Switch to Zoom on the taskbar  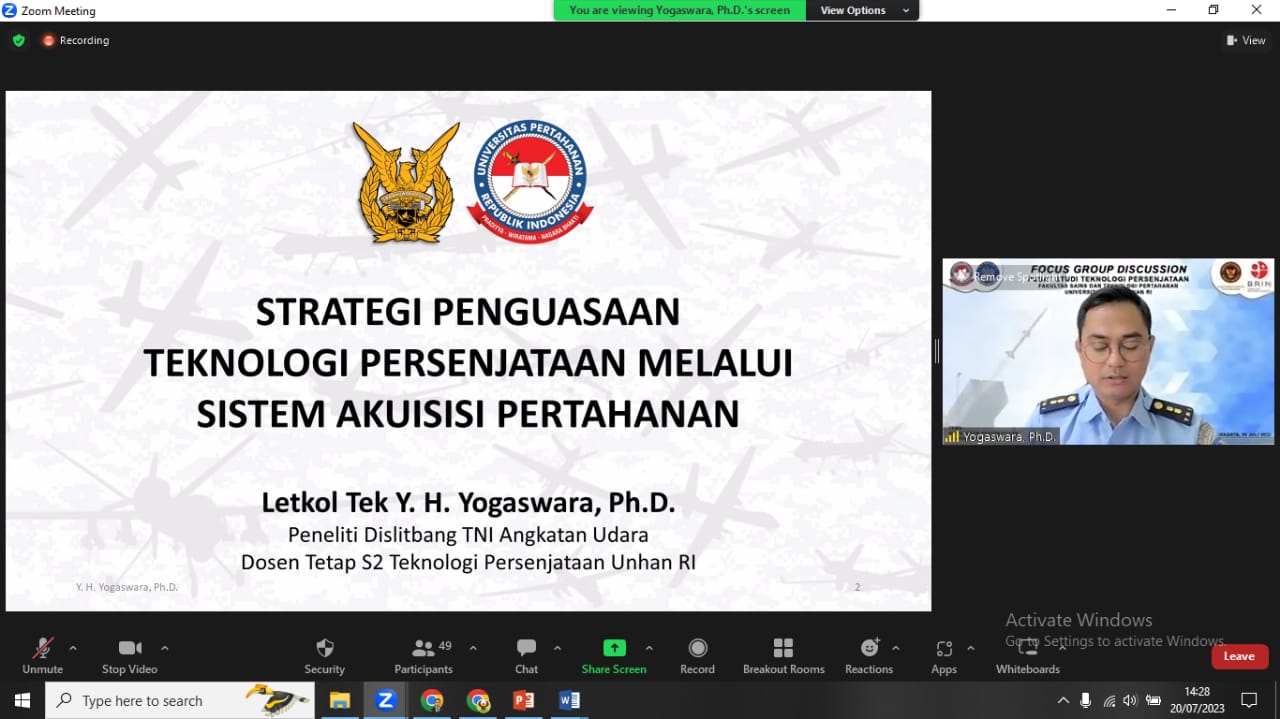coord(386,700)
